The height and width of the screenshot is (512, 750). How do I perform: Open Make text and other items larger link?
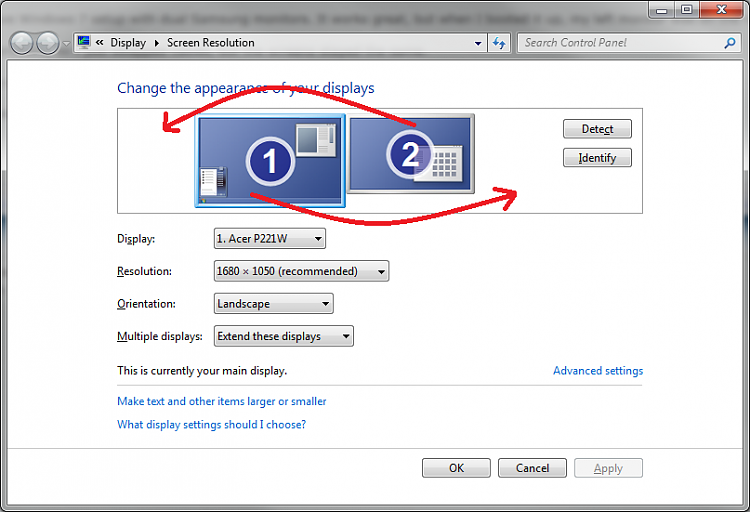tap(221, 401)
